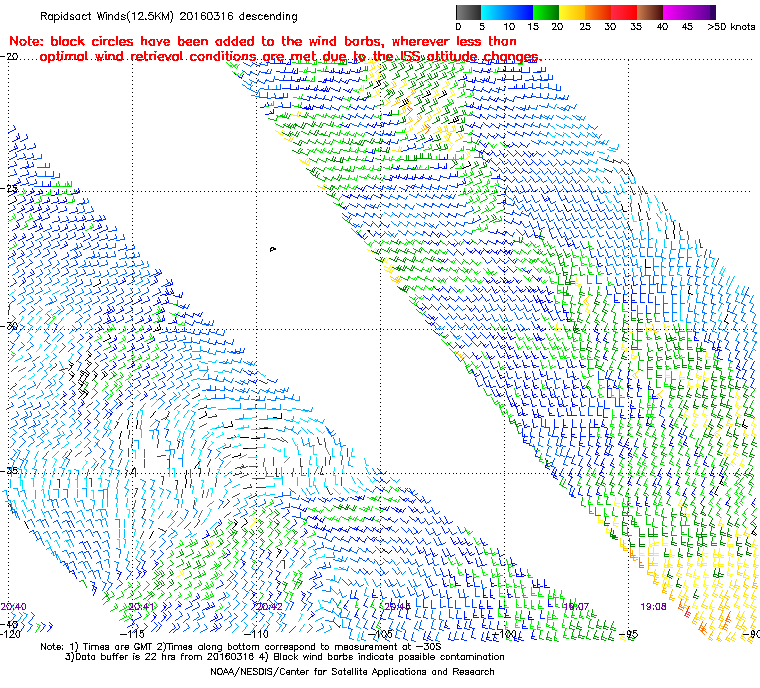
Task: Click the '>50 knots' legend label
Action: (x=731, y=27)
